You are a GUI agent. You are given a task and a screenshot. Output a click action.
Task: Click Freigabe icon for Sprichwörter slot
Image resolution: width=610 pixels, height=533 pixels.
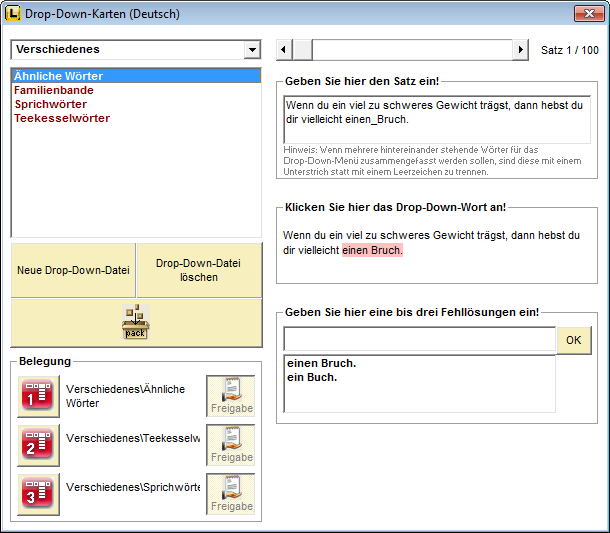point(231,494)
